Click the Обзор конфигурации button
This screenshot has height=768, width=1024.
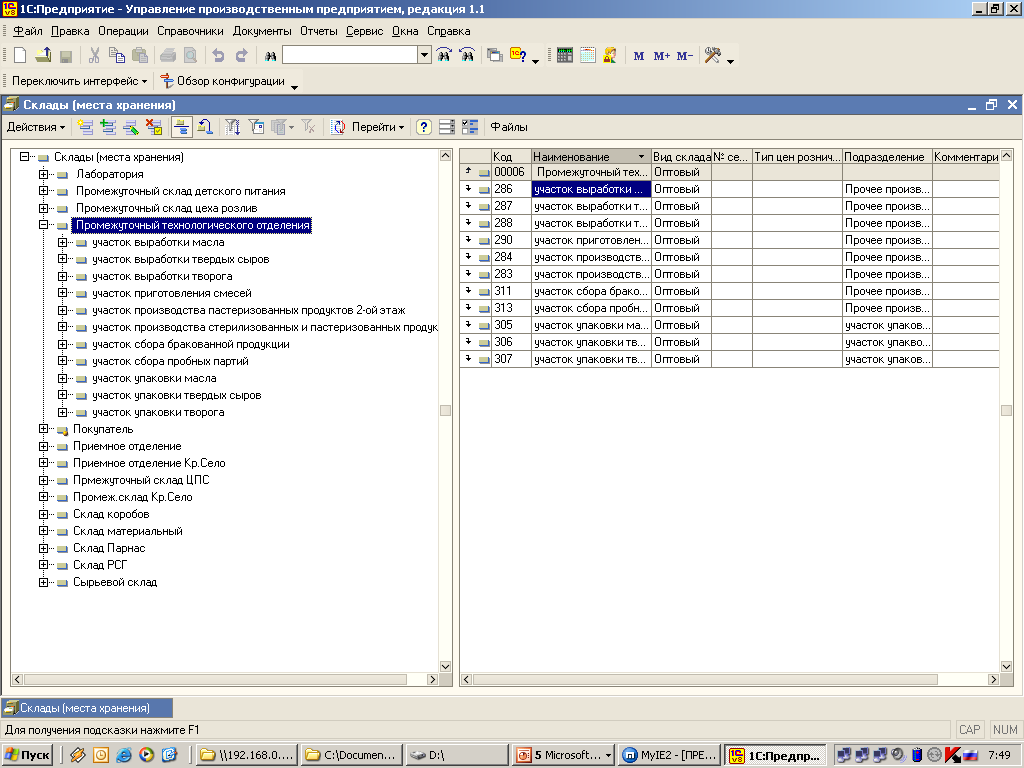point(223,81)
